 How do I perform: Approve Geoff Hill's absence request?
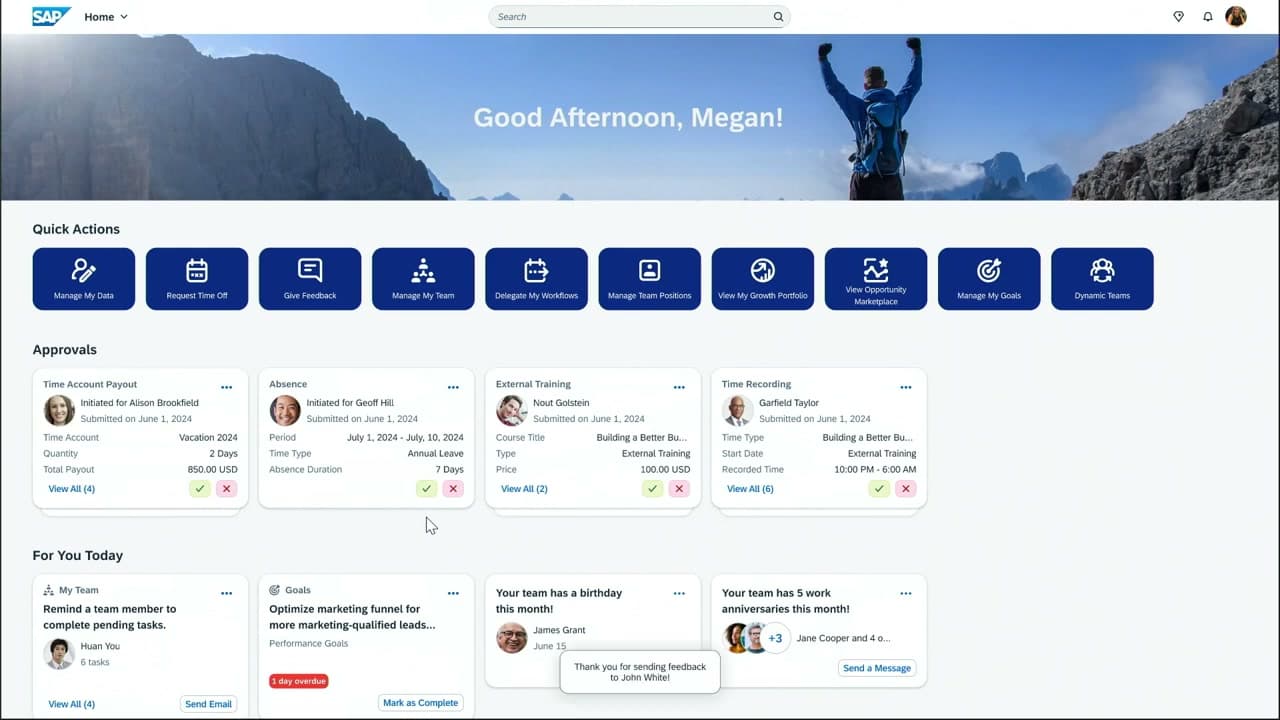[x=427, y=489]
